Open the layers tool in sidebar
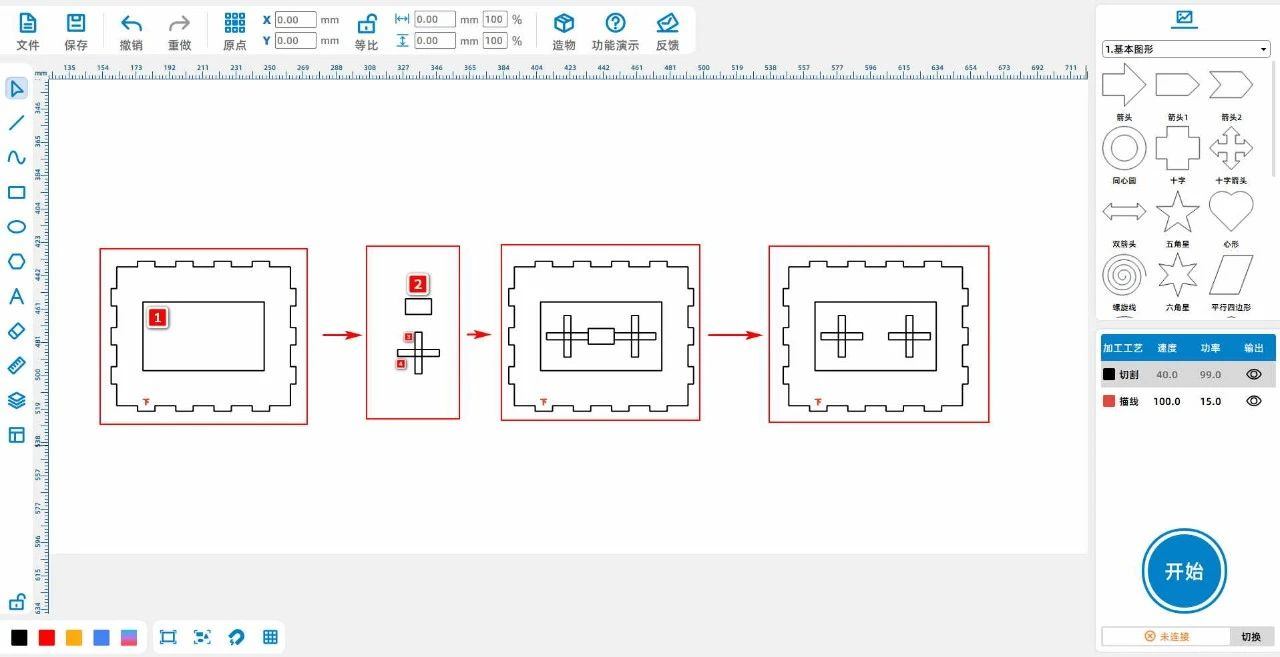 [x=16, y=400]
